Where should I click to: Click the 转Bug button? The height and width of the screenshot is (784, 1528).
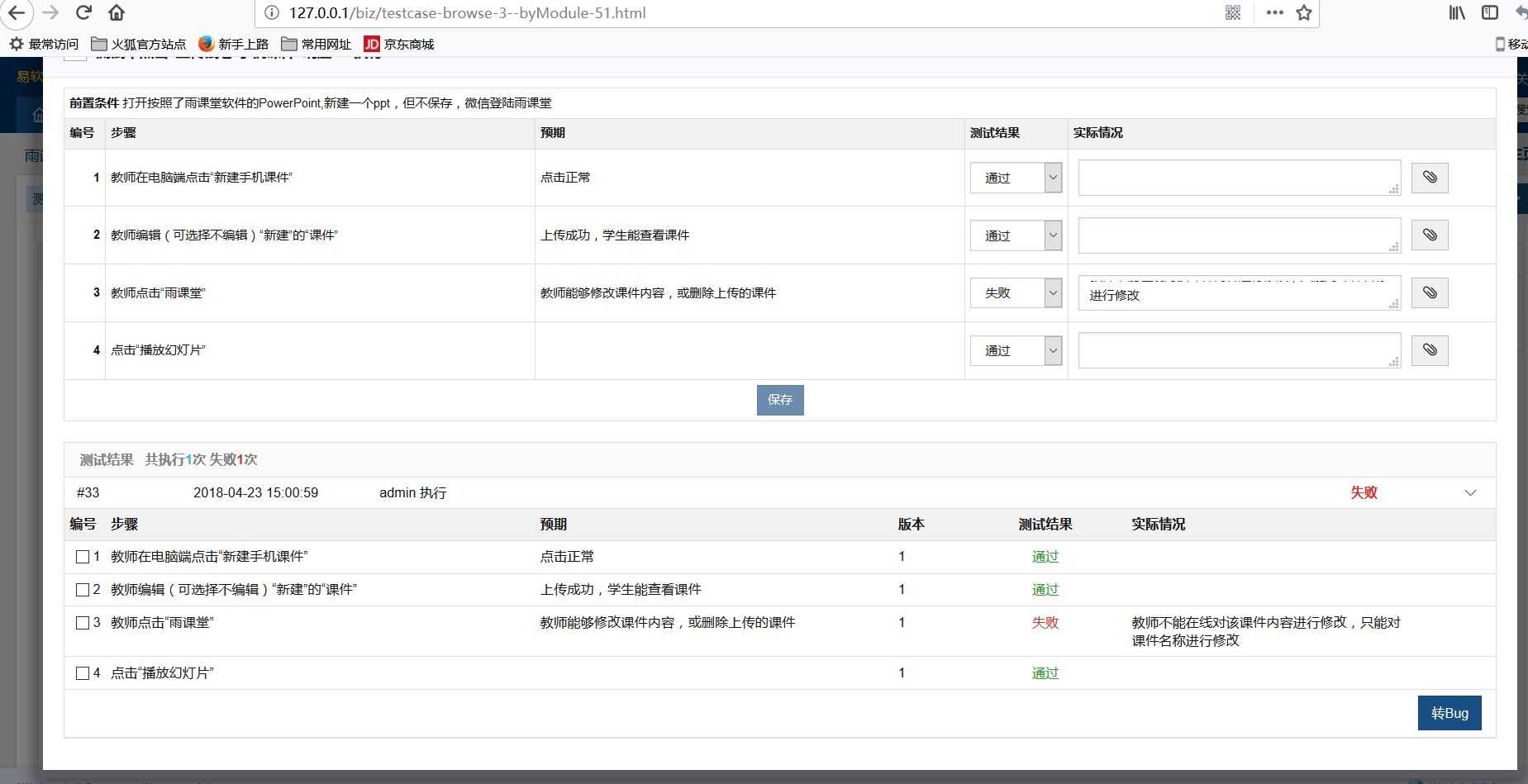[1449, 713]
